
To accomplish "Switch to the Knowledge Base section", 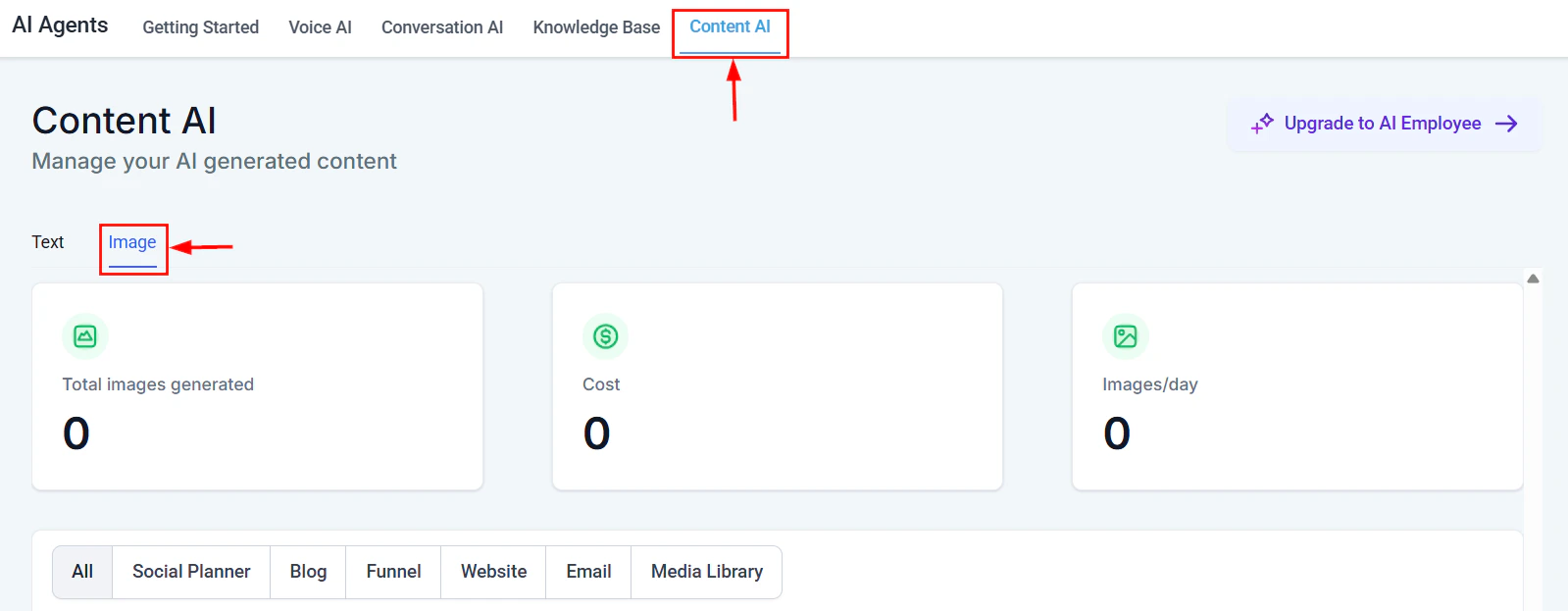I will [x=595, y=27].
